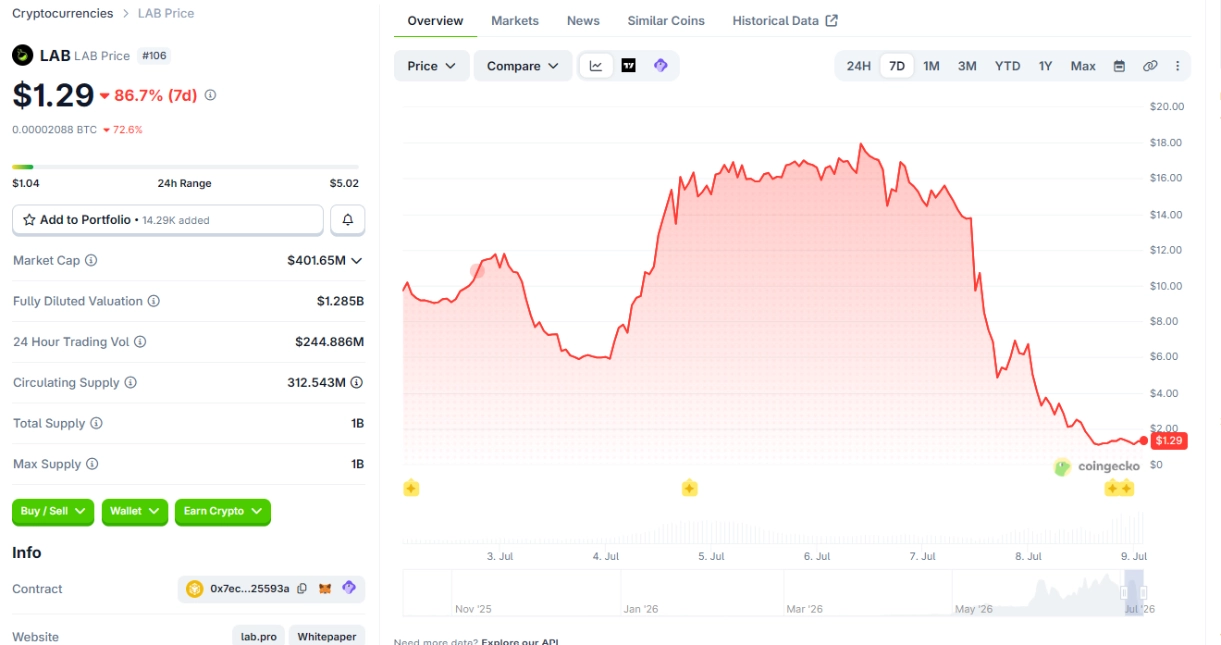Click the price alert bell icon
1221x645 pixels.
click(x=347, y=220)
